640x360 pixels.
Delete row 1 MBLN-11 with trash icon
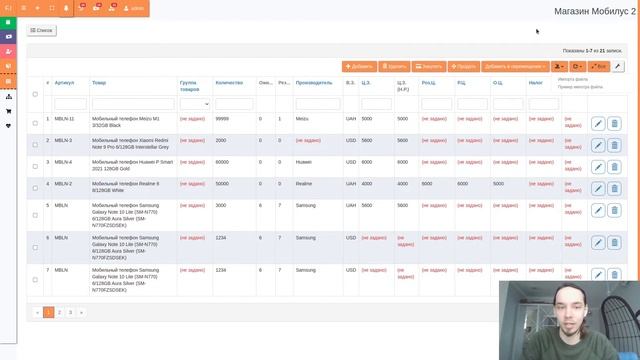tap(614, 124)
